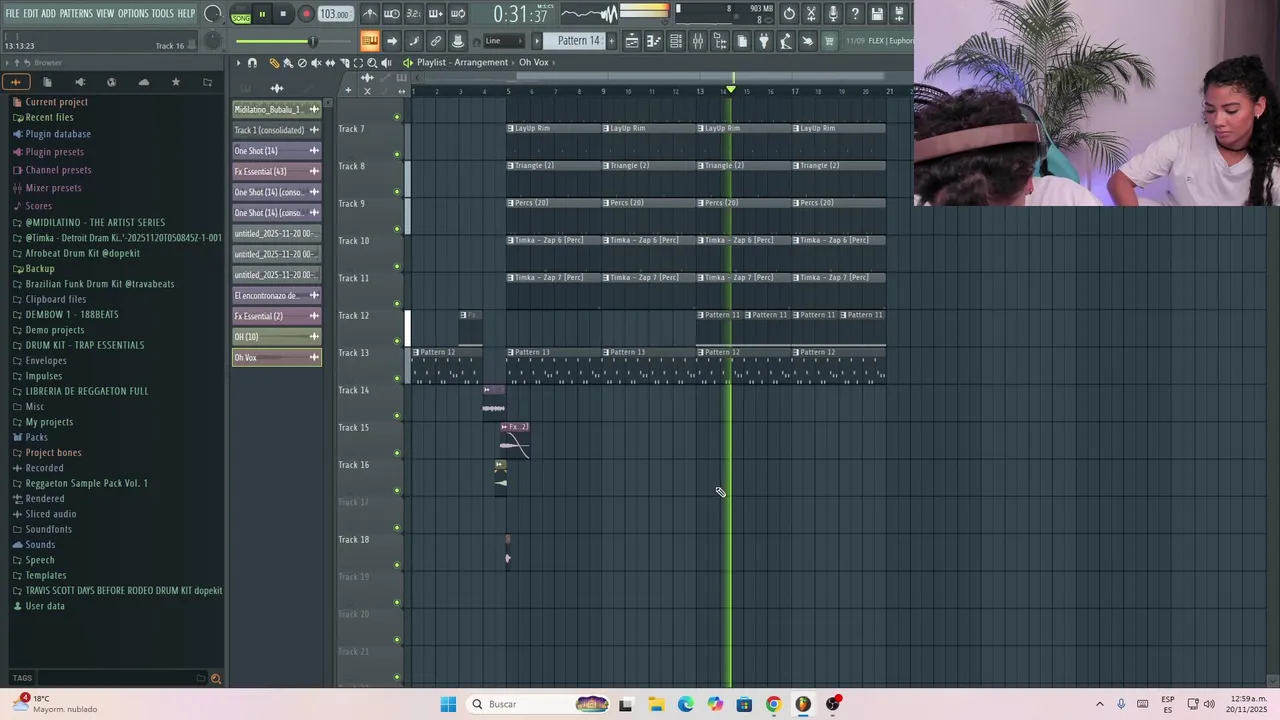Image resolution: width=1280 pixels, height=720 pixels.
Task: Open the EDIT menu
Action: [x=30, y=13]
